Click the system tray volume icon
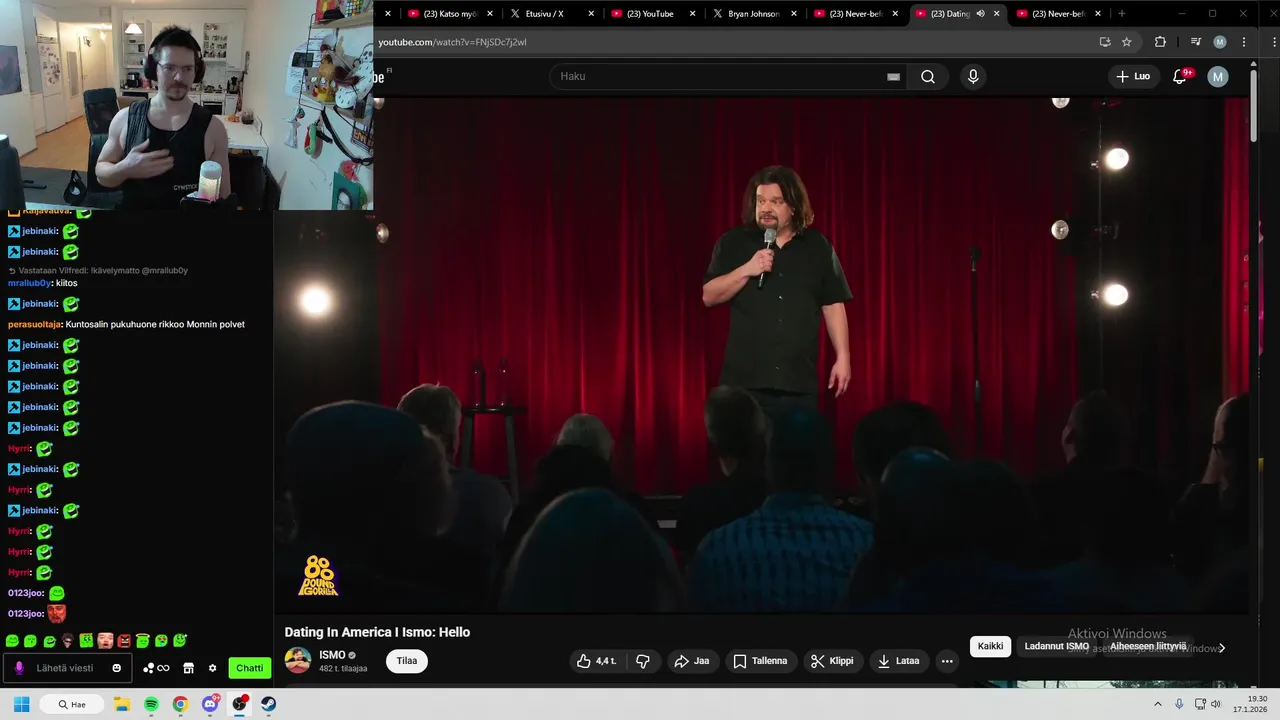 (x=1216, y=704)
